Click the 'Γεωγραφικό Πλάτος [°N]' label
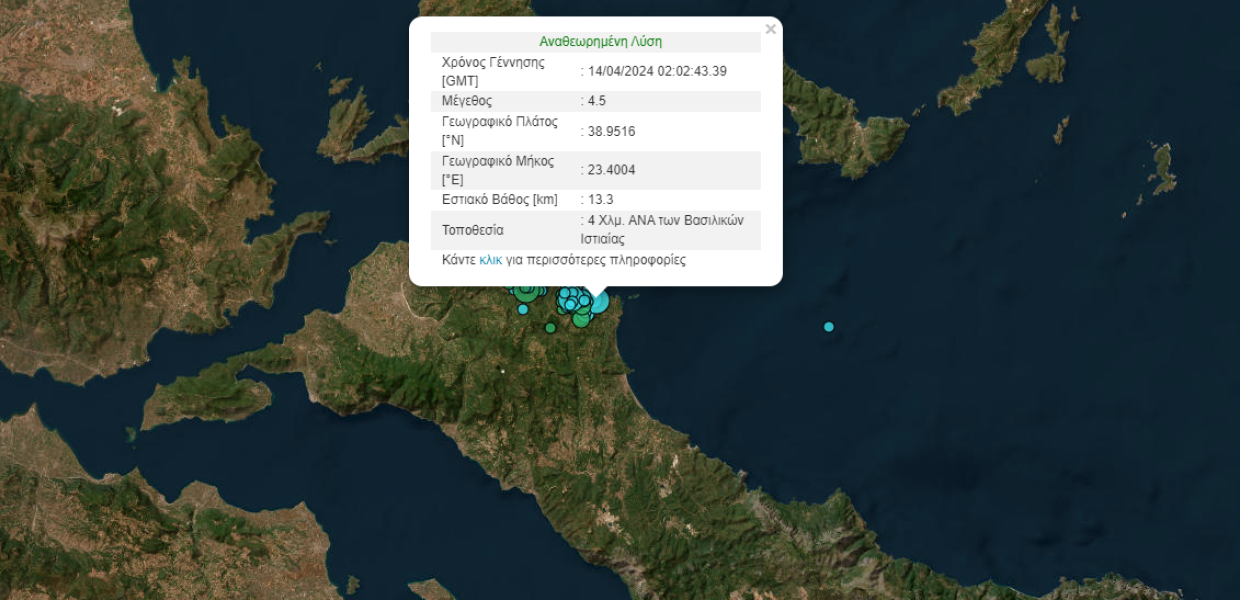Image resolution: width=1240 pixels, height=600 pixels. 499,131
